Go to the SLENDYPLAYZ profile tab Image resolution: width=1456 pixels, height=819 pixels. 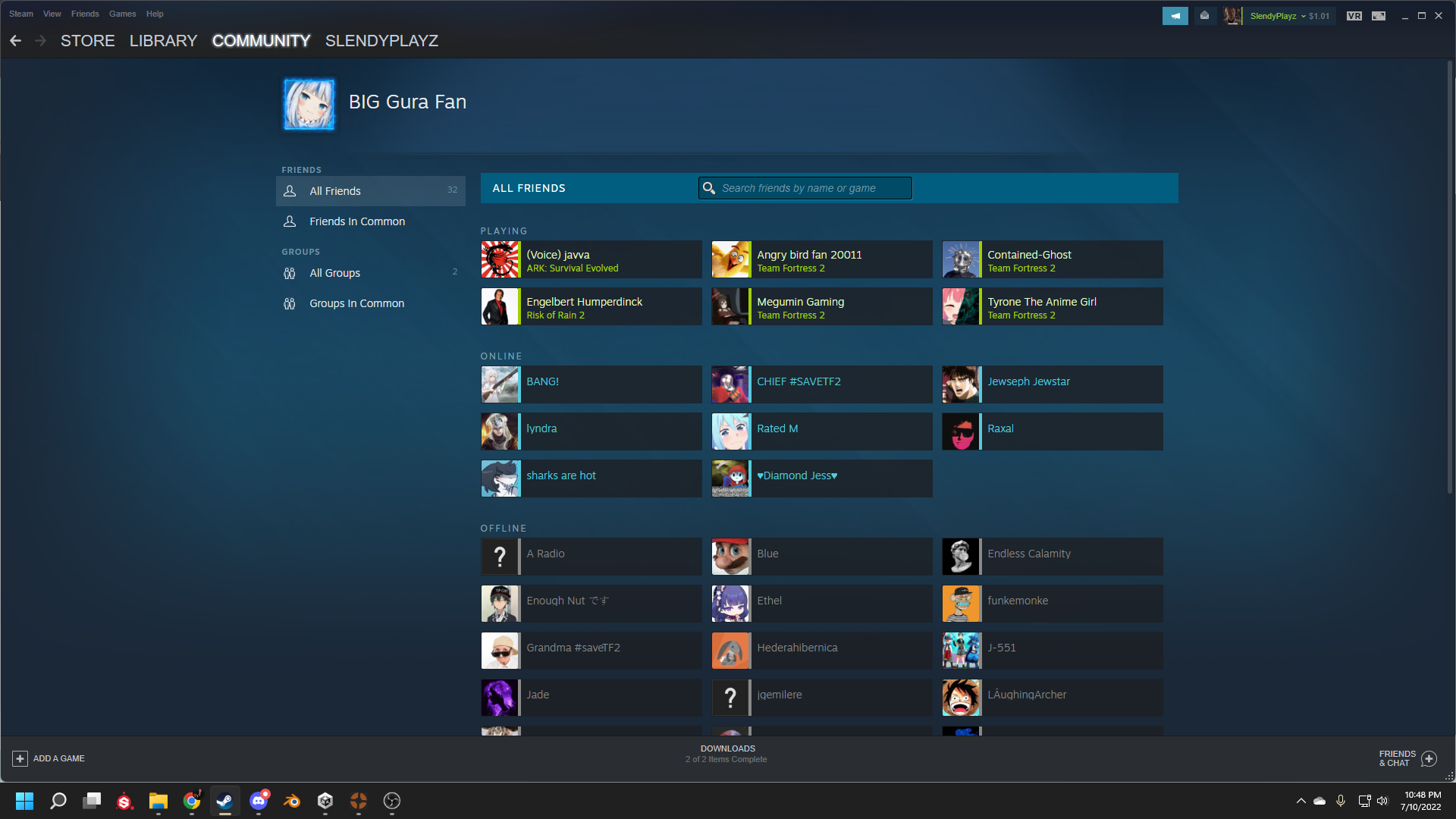coord(381,41)
